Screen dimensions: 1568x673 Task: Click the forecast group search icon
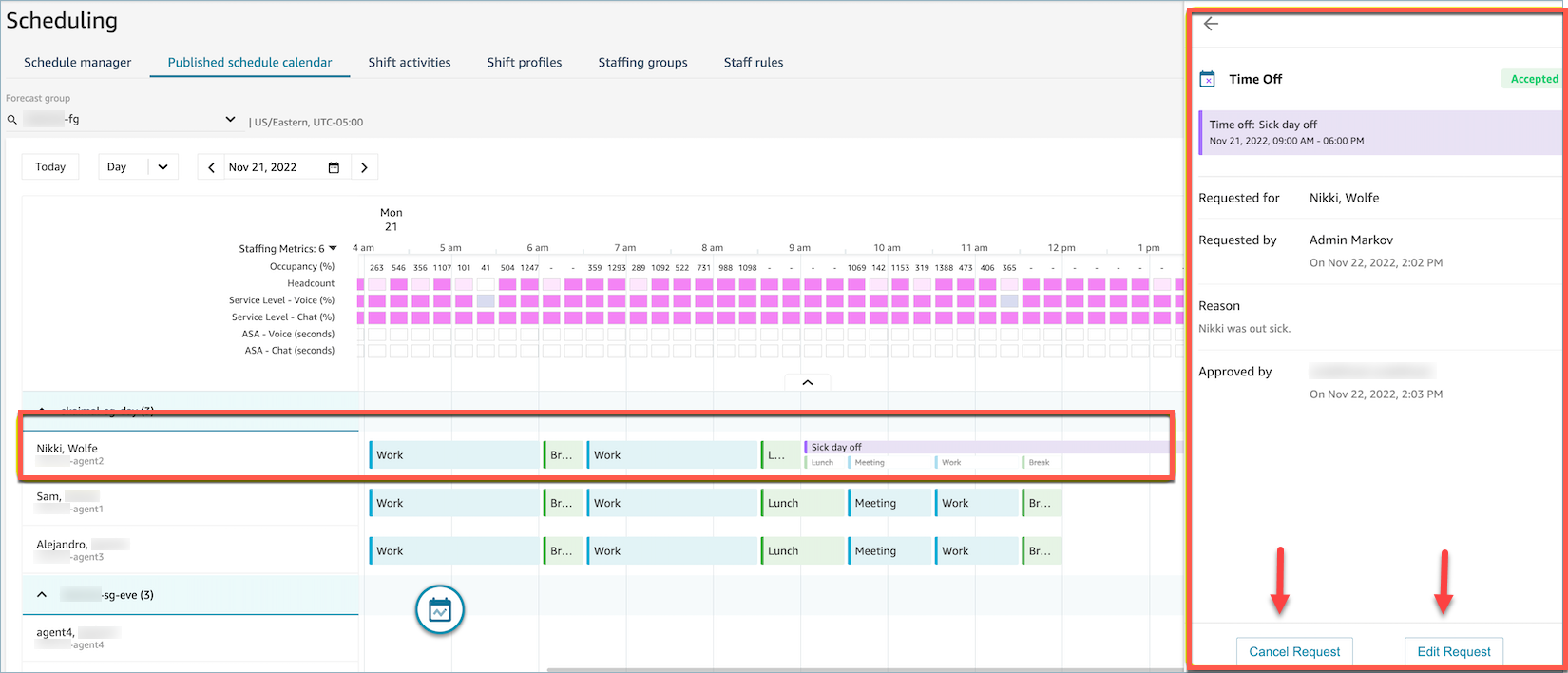[12, 120]
